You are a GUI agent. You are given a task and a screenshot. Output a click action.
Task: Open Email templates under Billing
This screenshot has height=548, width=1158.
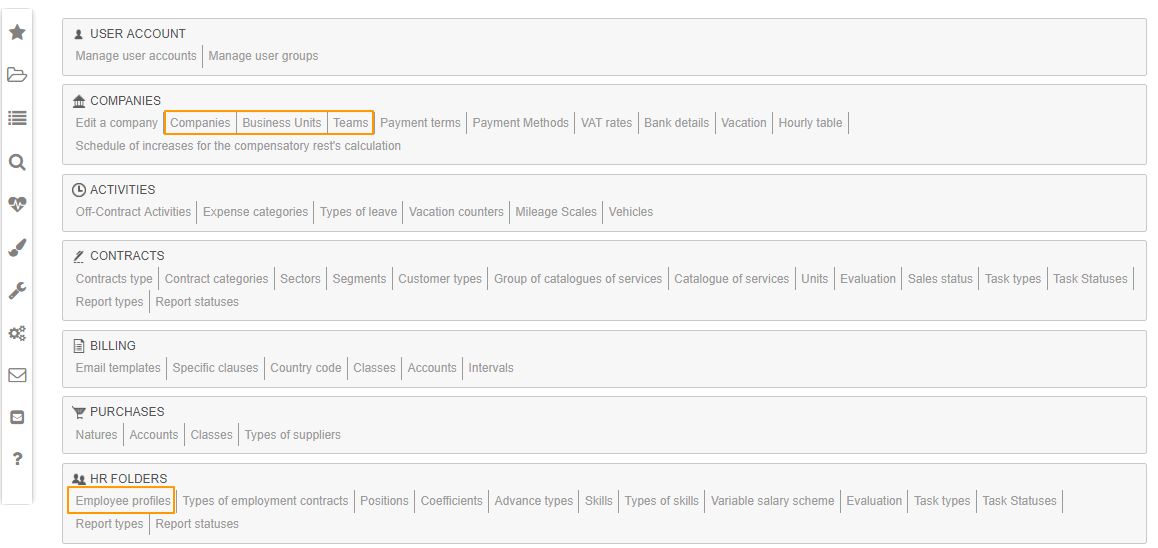[x=118, y=368]
